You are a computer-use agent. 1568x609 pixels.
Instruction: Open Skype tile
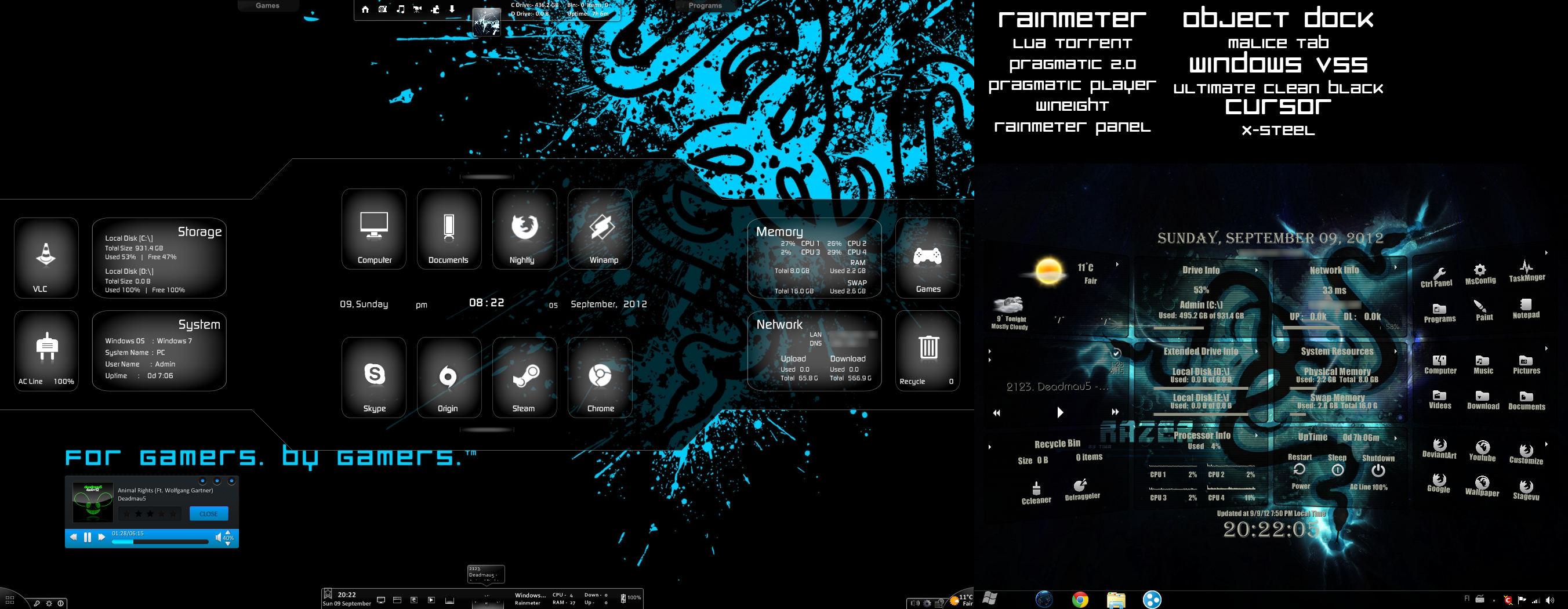click(374, 378)
